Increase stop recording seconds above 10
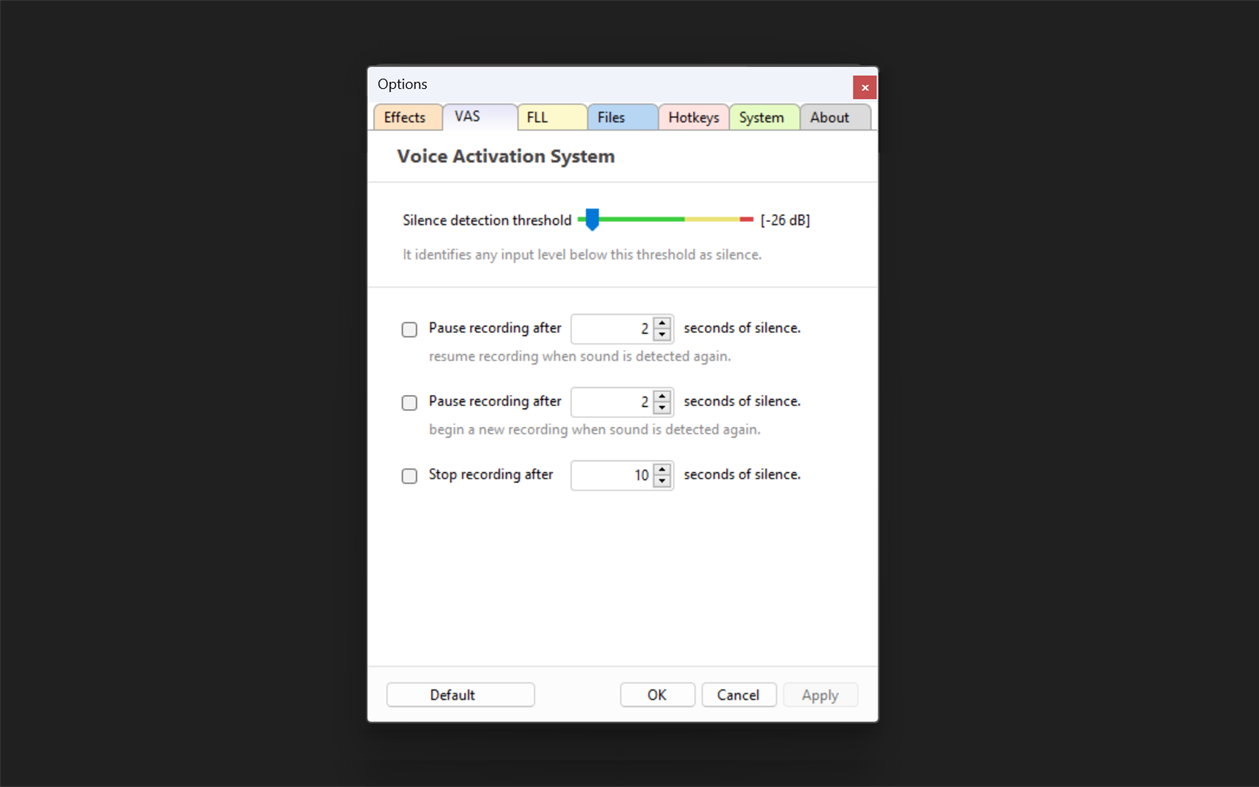The image size is (1259, 787). pos(661,470)
